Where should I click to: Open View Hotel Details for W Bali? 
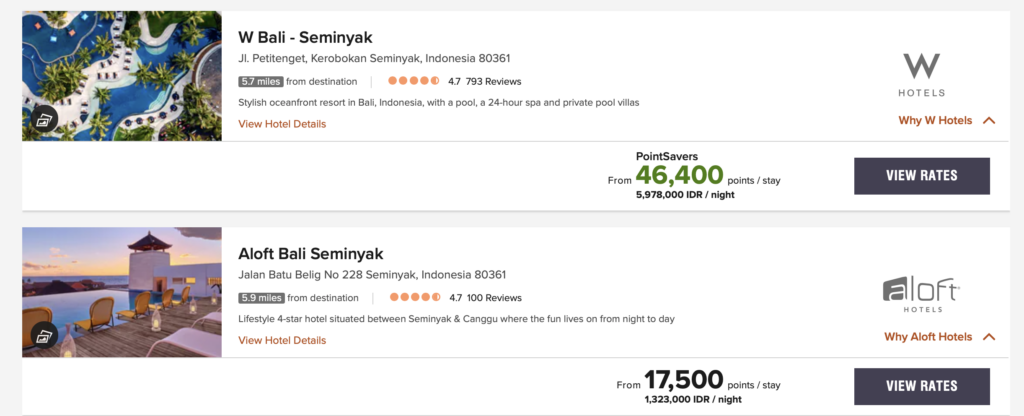[x=282, y=124]
